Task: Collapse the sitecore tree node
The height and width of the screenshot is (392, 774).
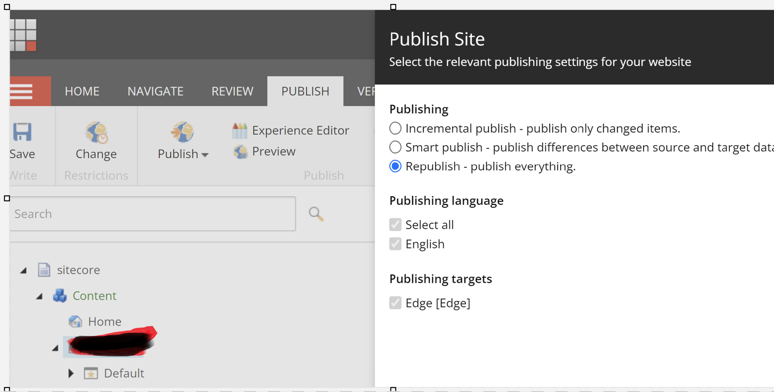Action: point(23,271)
